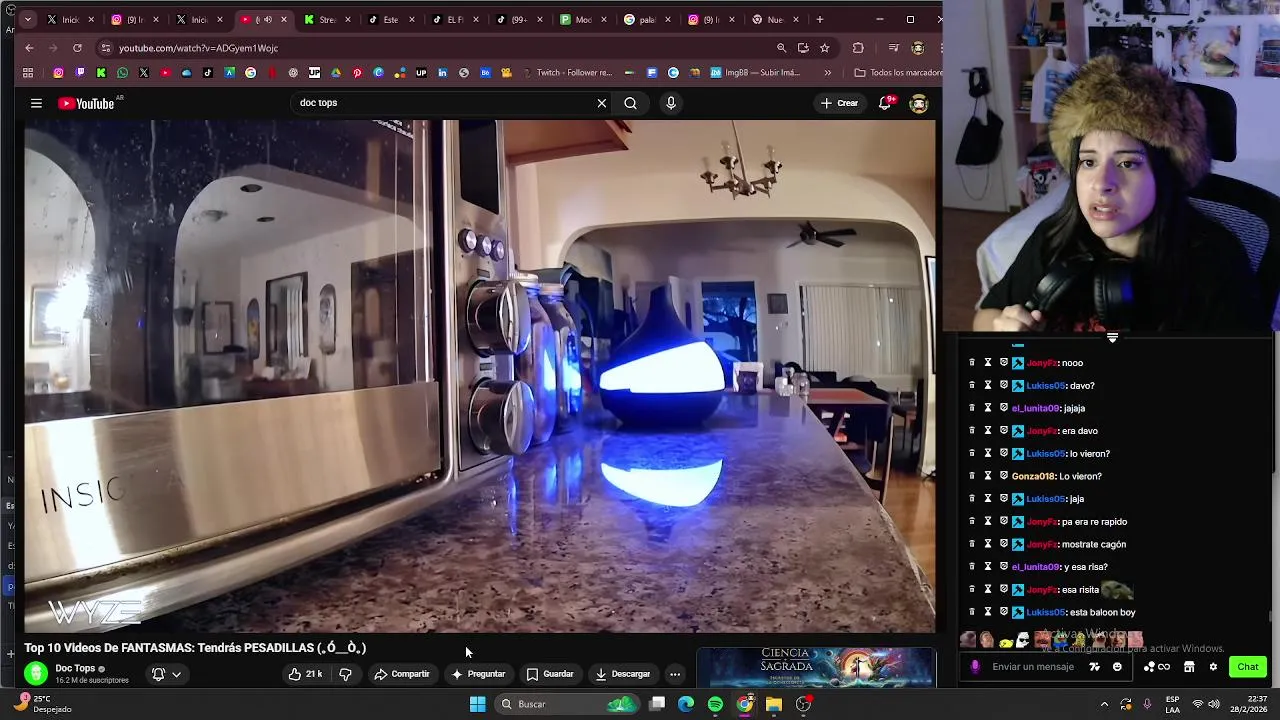Screen dimensions: 1280x720
Task: Open page zoom magnifier in address bar
Action: coord(781,47)
